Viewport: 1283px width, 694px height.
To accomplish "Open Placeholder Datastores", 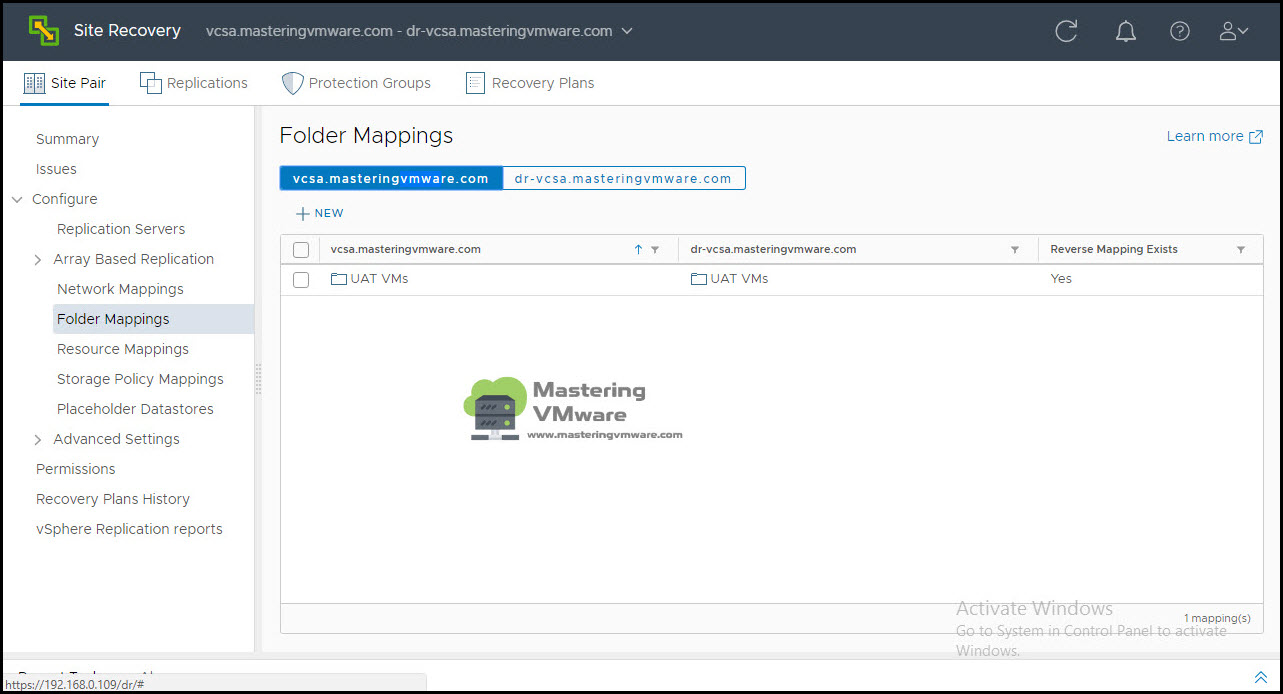I will point(135,409).
